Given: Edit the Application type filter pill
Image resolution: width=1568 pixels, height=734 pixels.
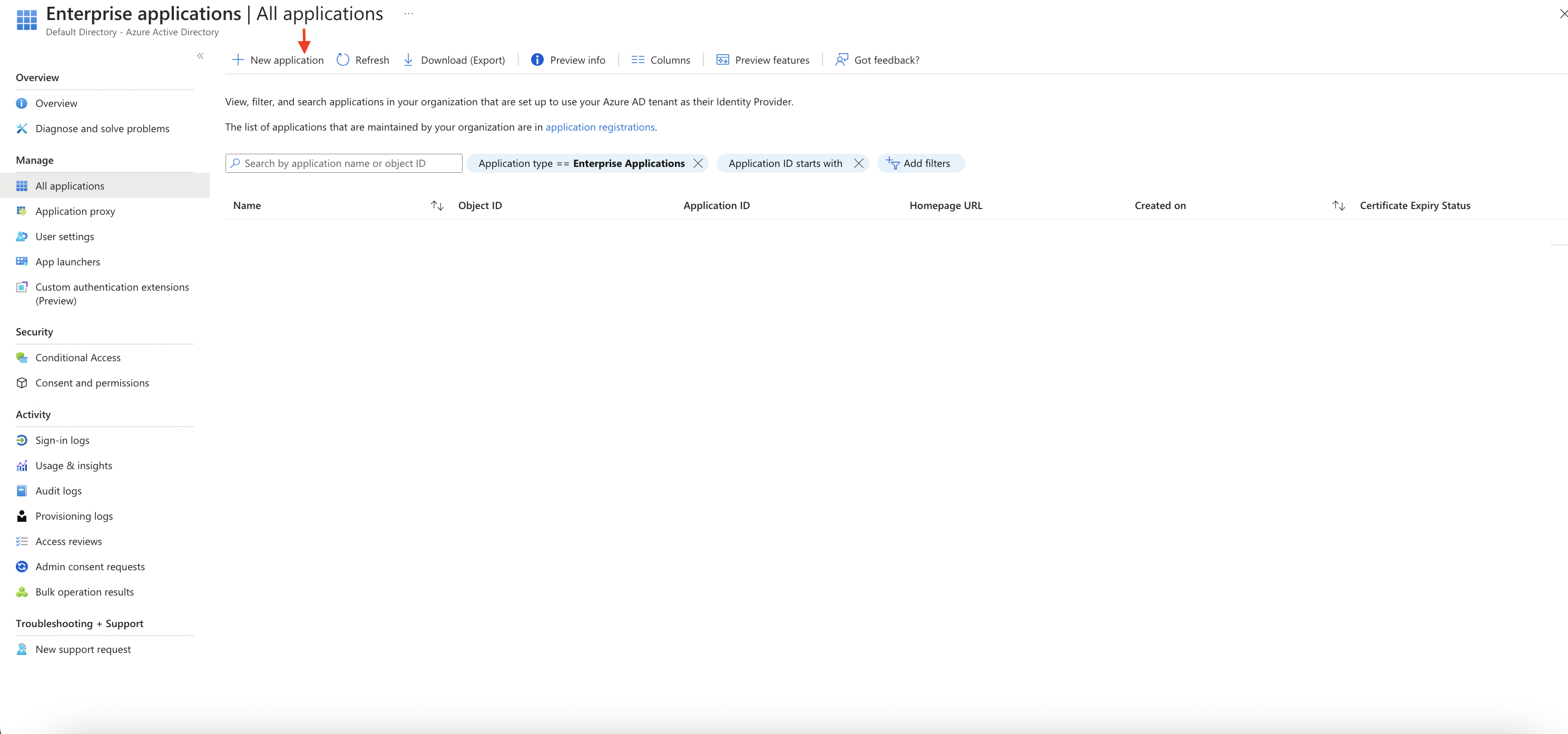Looking at the screenshot, I should click(x=581, y=164).
